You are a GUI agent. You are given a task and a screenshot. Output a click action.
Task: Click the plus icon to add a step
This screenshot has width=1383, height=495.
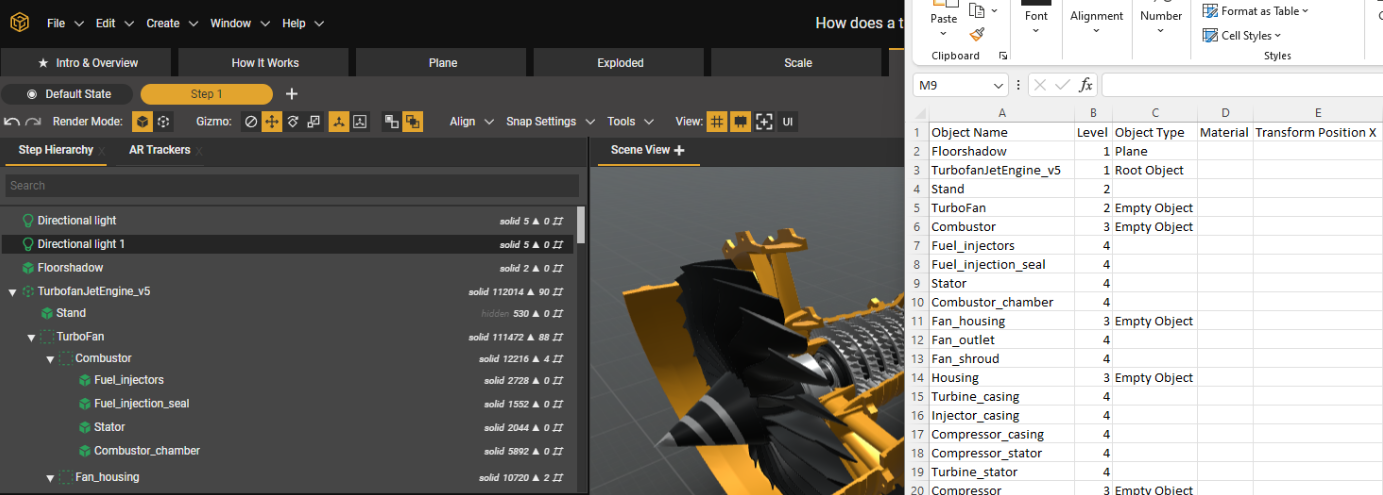pos(292,94)
